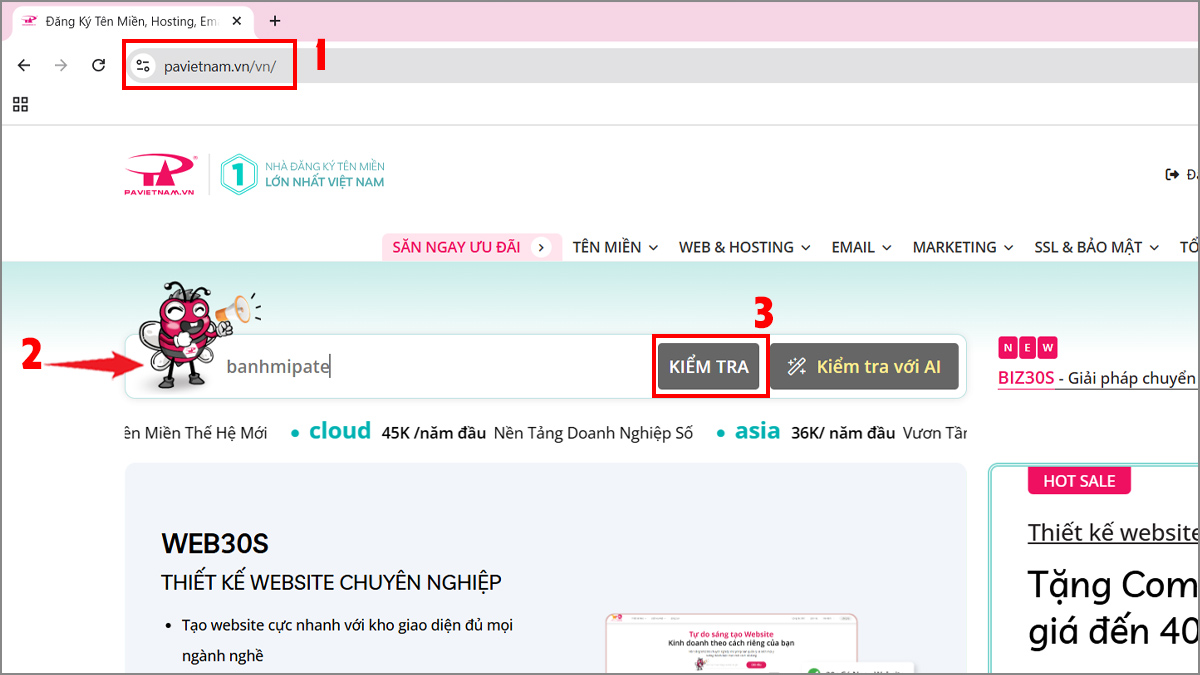Click the arrow circle on SĂN NGAY ƯU ĐÃI
Viewport: 1200px width, 675px height.
pyautogui.click(x=541, y=247)
